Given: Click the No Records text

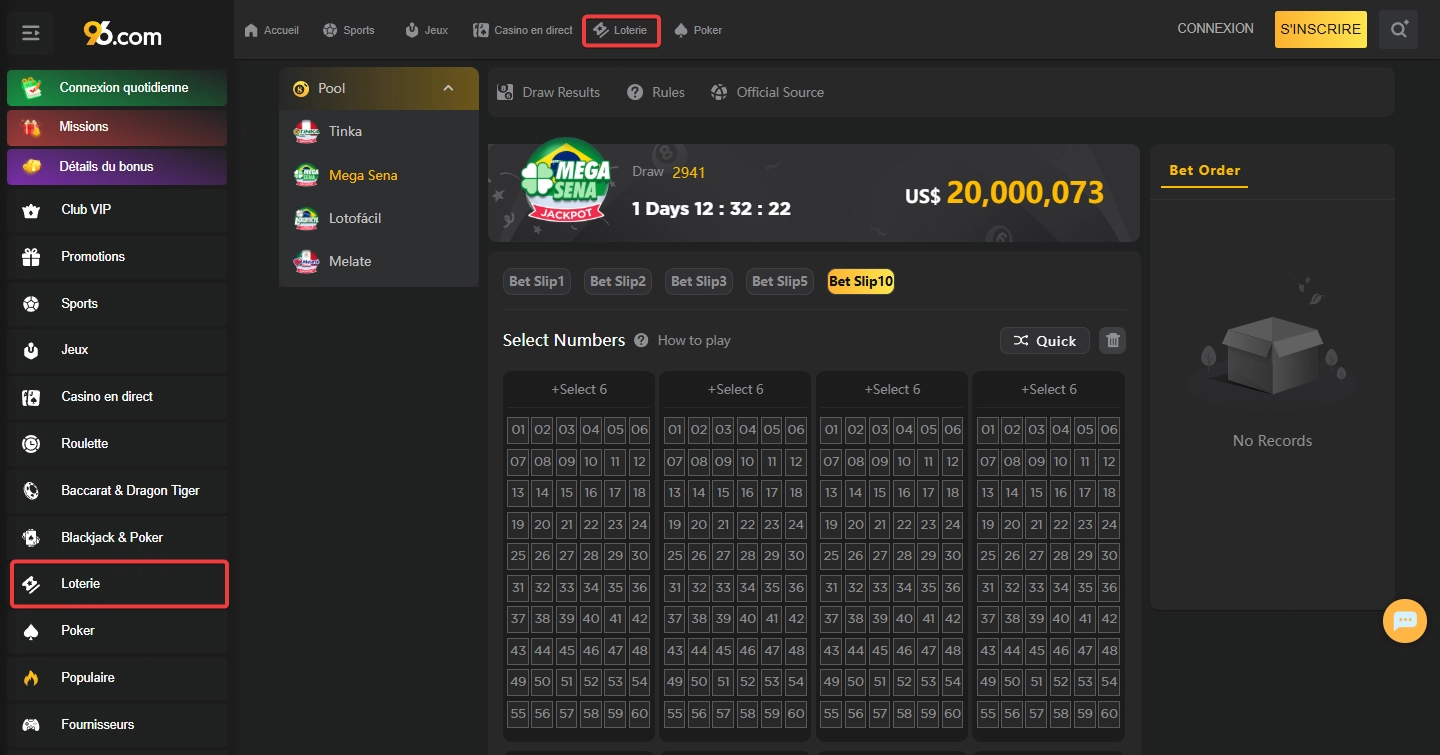Looking at the screenshot, I should pyautogui.click(x=1272, y=441).
